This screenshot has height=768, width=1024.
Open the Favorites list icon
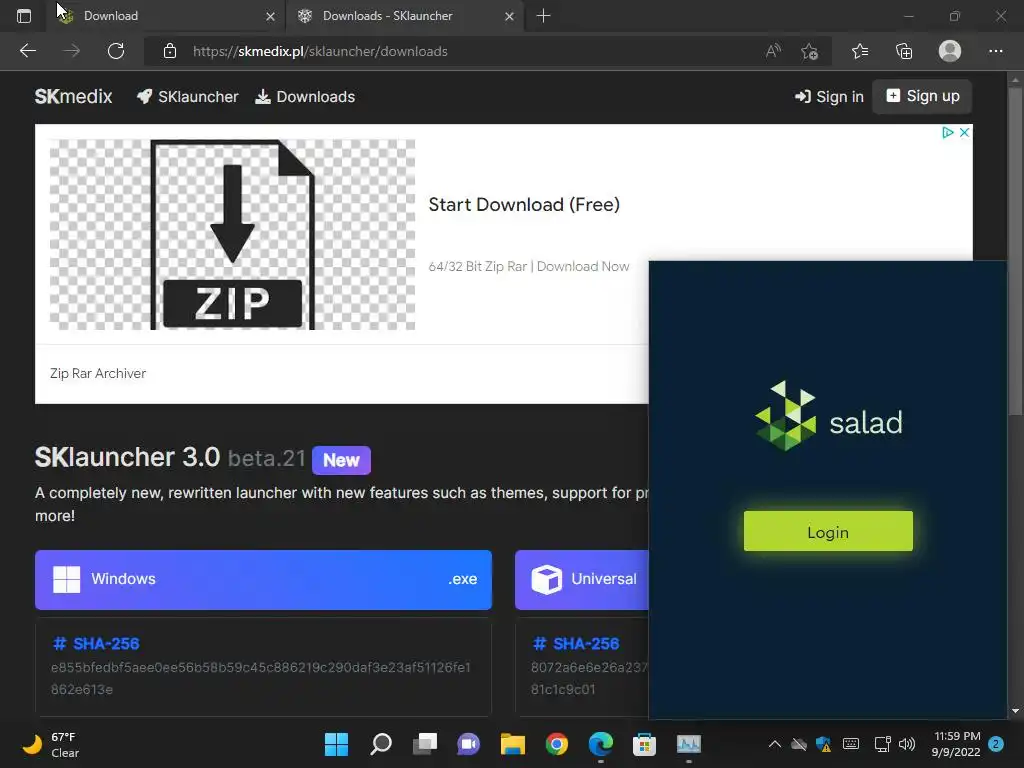pyautogui.click(x=860, y=51)
